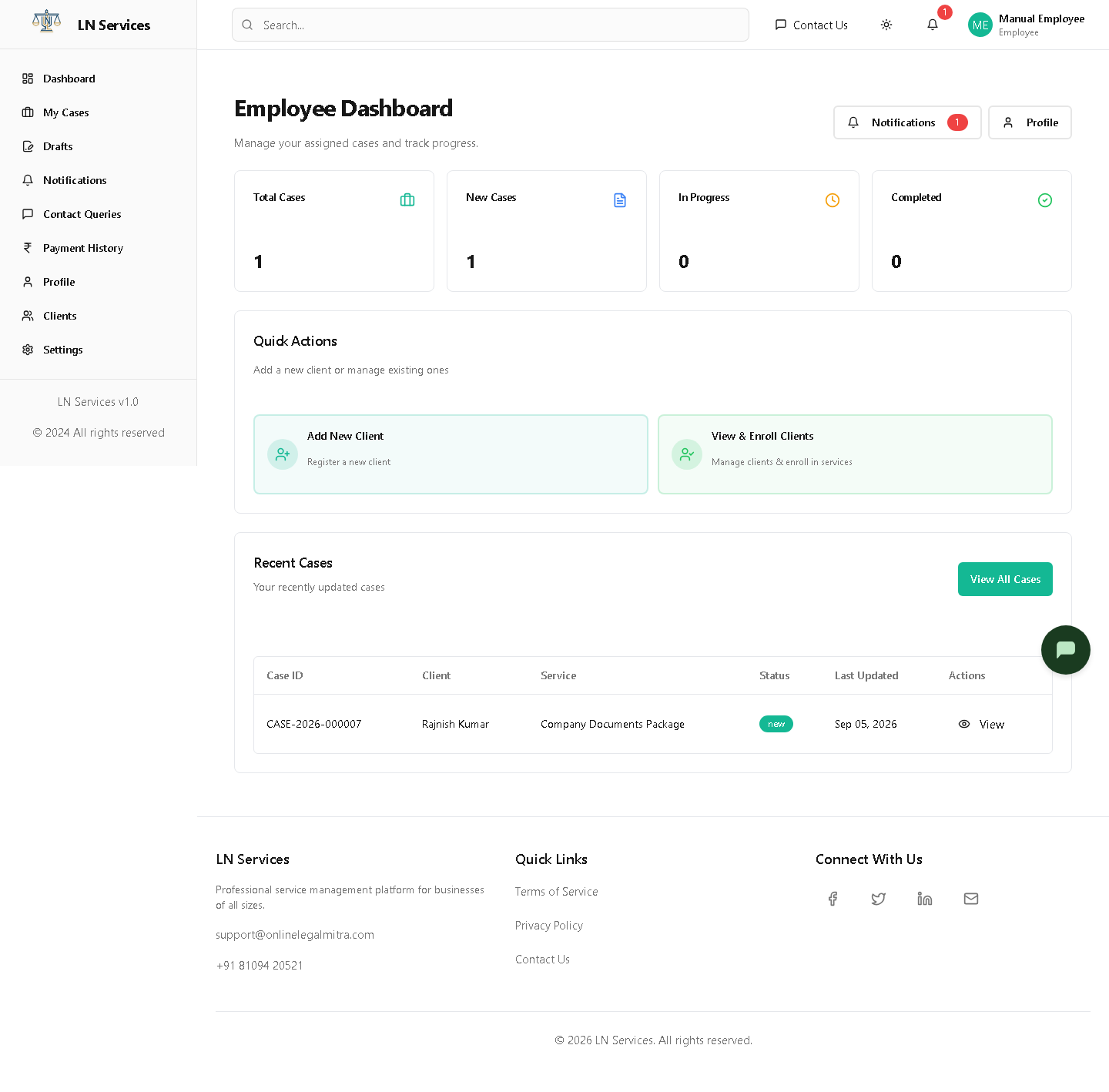This screenshot has width=1109, height=1092.
Task: Go to Clients in the sidebar
Action: point(99,316)
